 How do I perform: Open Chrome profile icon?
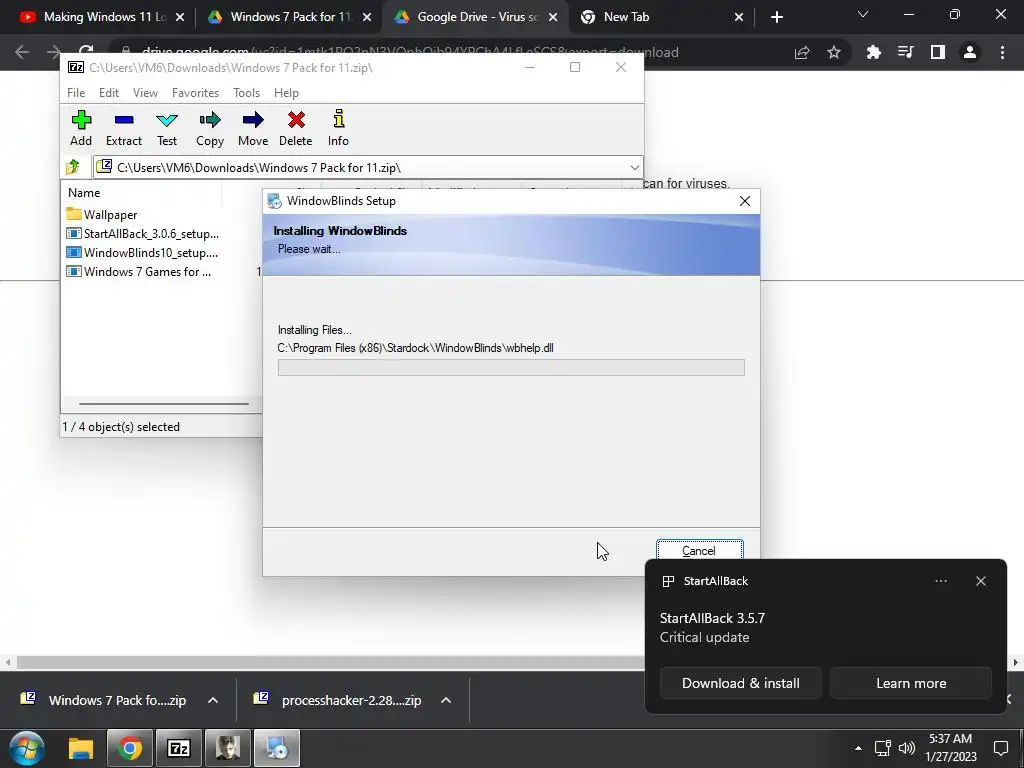[970, 52]
